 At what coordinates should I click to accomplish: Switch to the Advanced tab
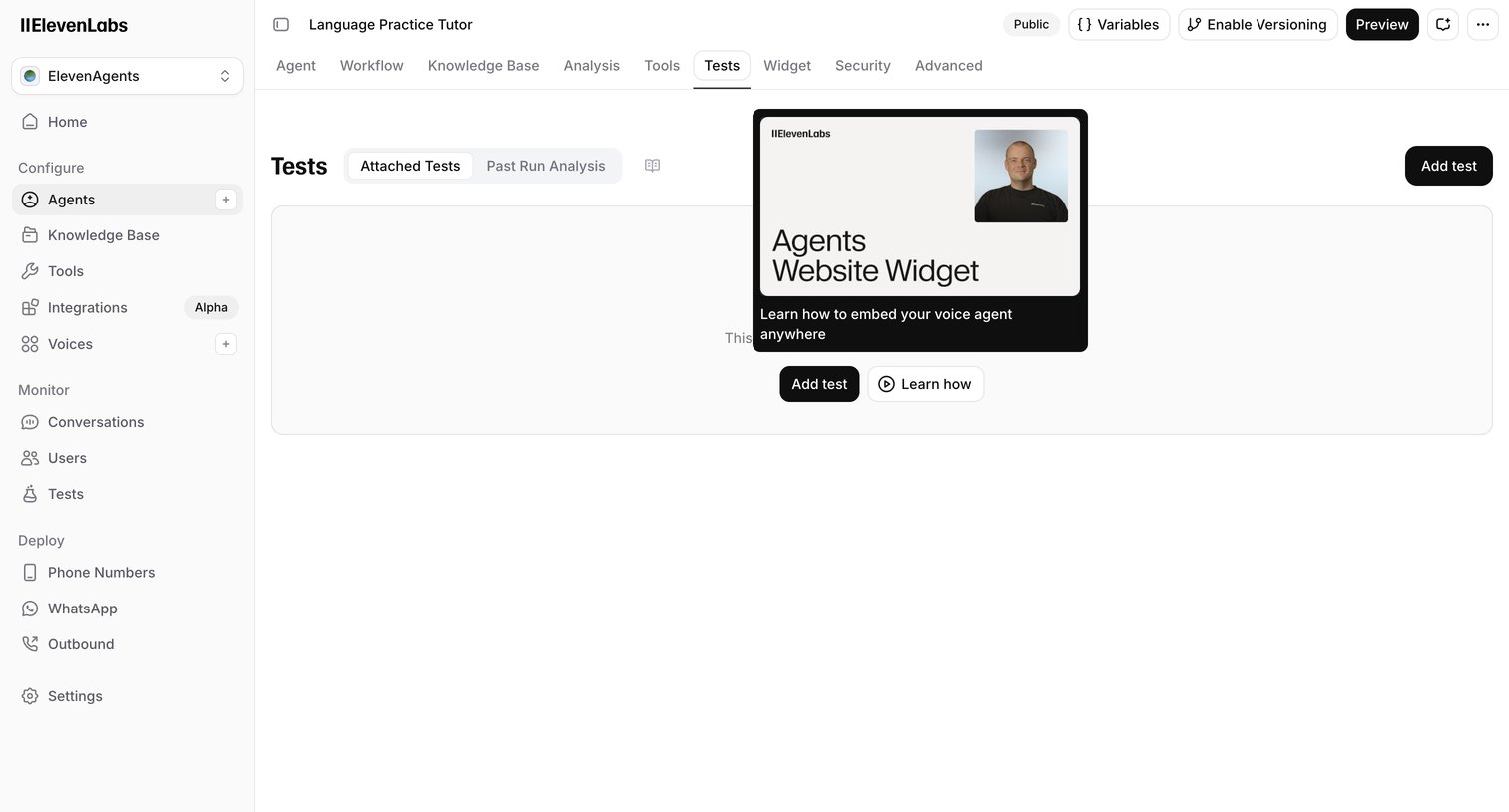pos(949,66)
